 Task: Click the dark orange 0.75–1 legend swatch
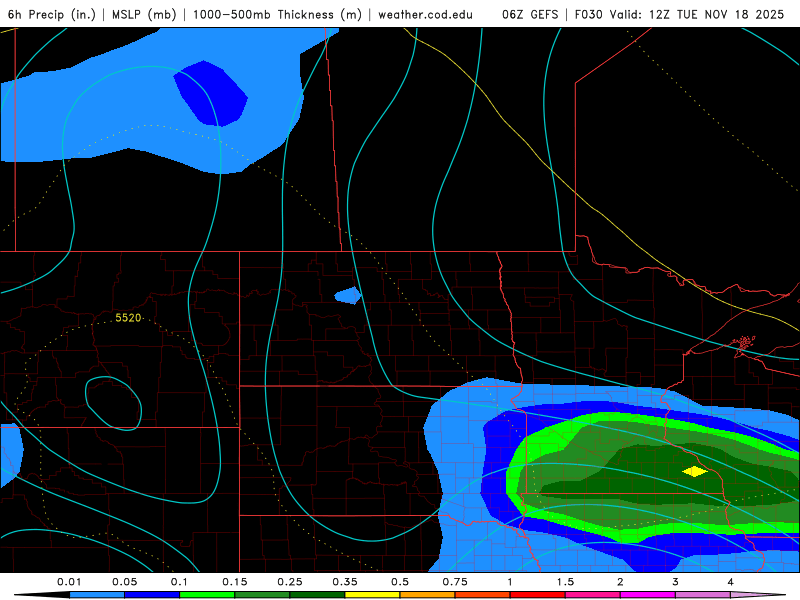[x=483, y=595]
